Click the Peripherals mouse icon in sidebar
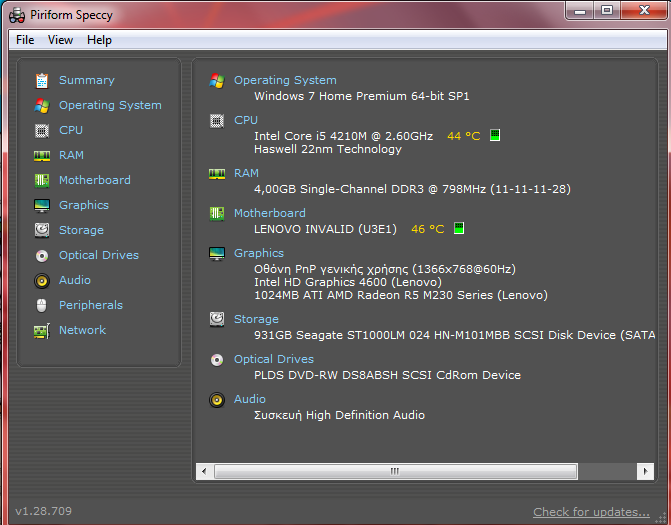Image resolution: width=671 pixels, height=525 pixels. pos(42,306)
